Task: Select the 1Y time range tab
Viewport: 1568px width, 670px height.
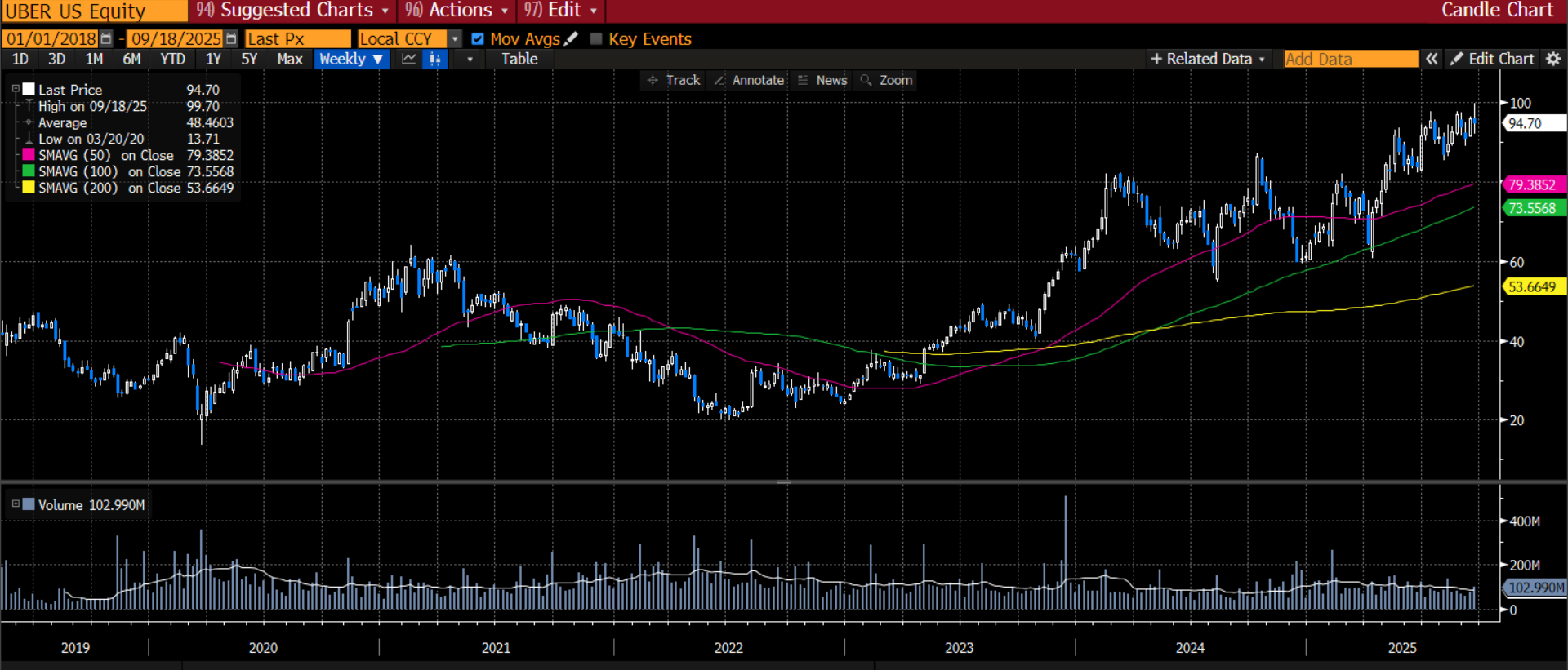Action: [x=213, y=59]
